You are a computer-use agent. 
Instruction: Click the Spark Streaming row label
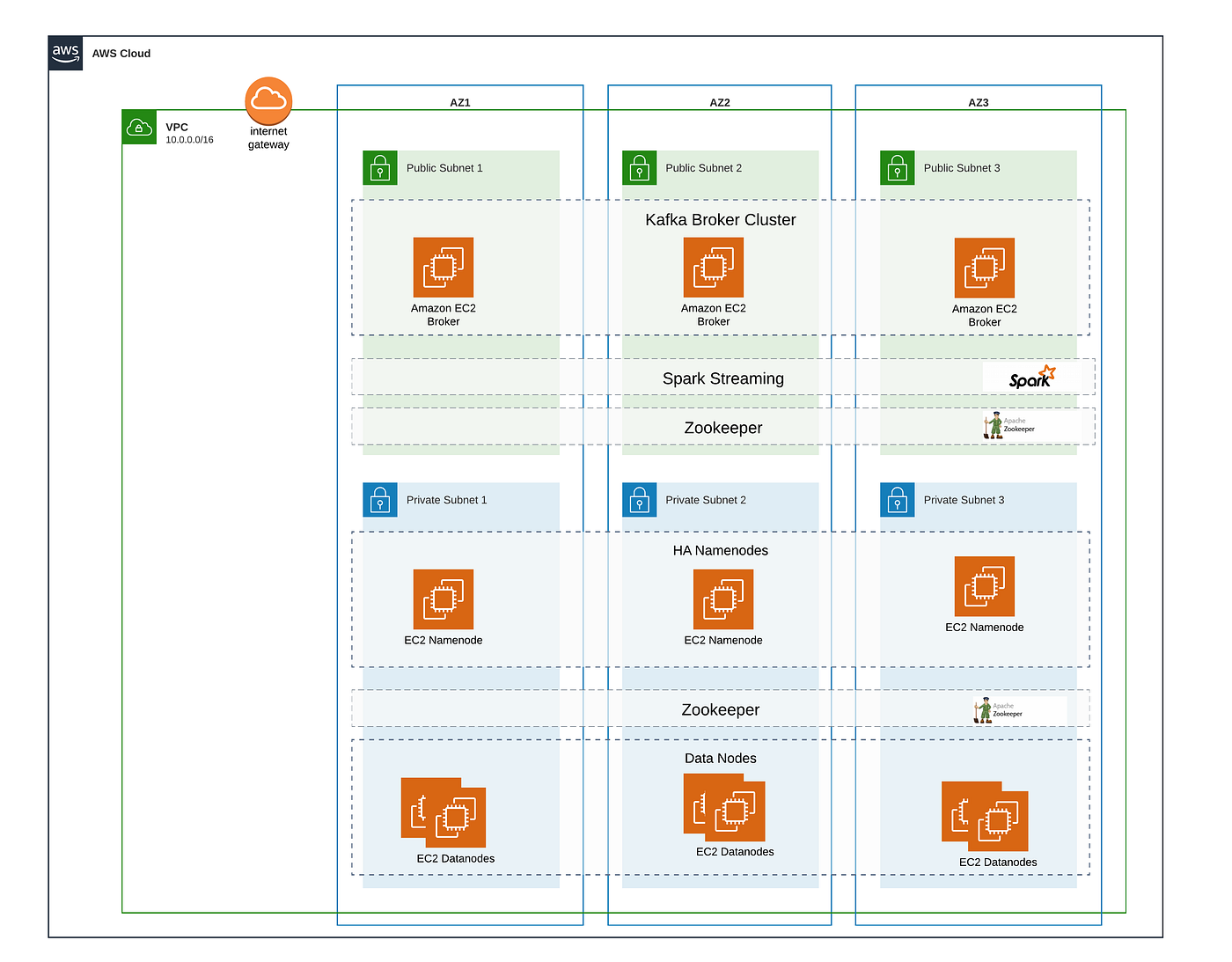point(722,378)
